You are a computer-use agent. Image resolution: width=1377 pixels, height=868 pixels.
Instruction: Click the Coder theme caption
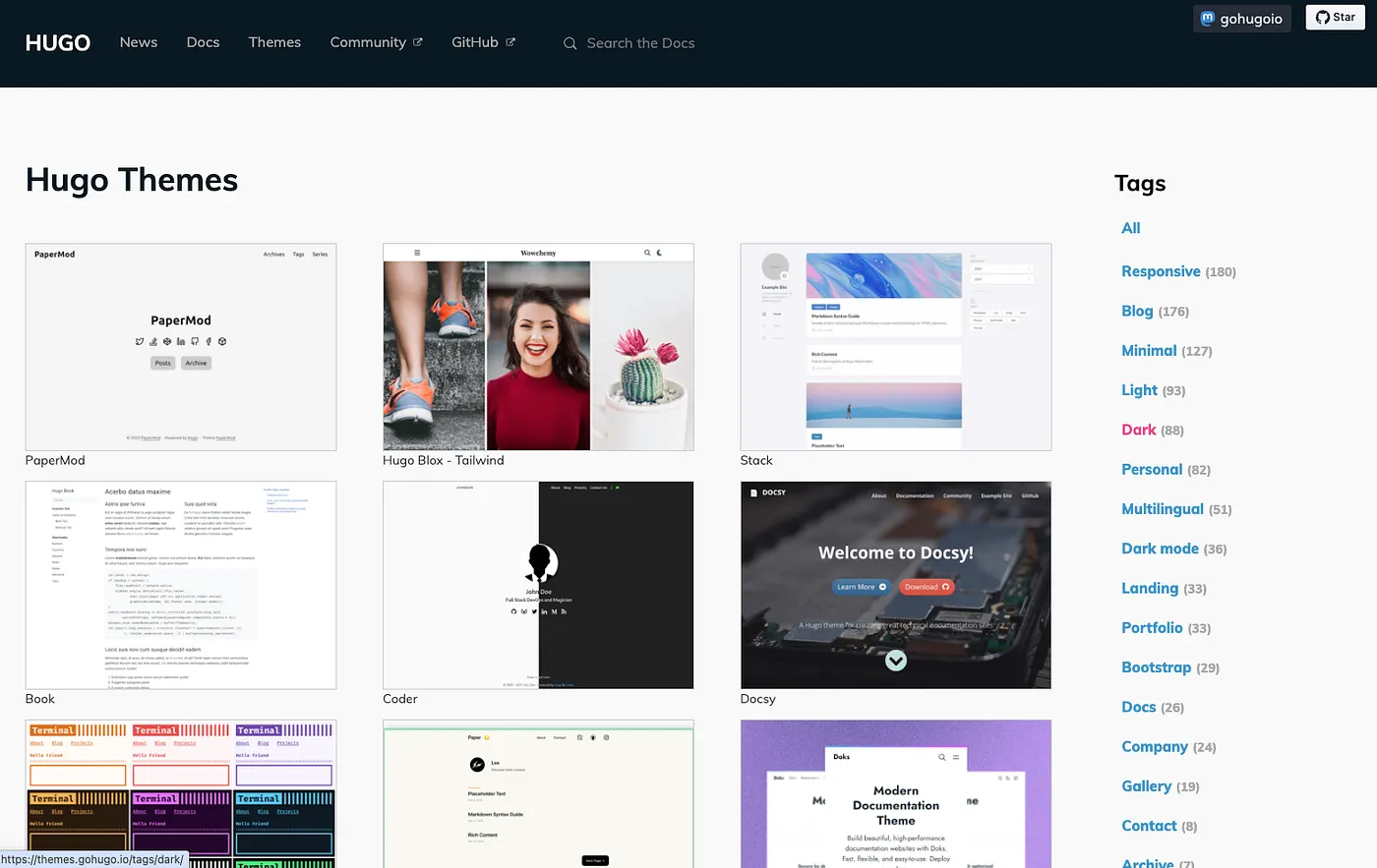coord(400,699)
